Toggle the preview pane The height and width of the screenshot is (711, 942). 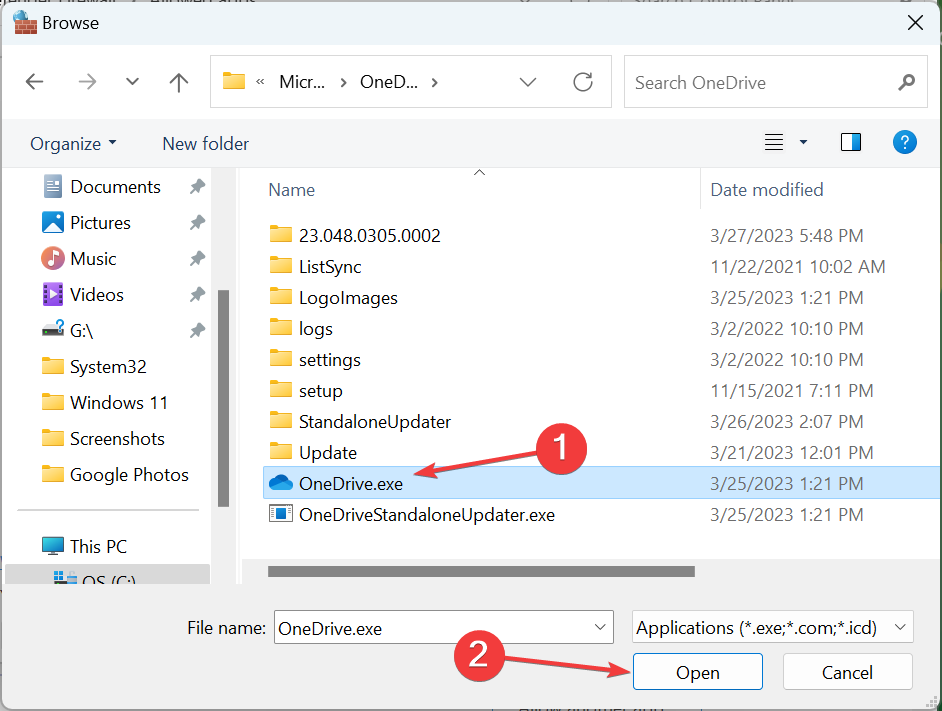point(851,142)
